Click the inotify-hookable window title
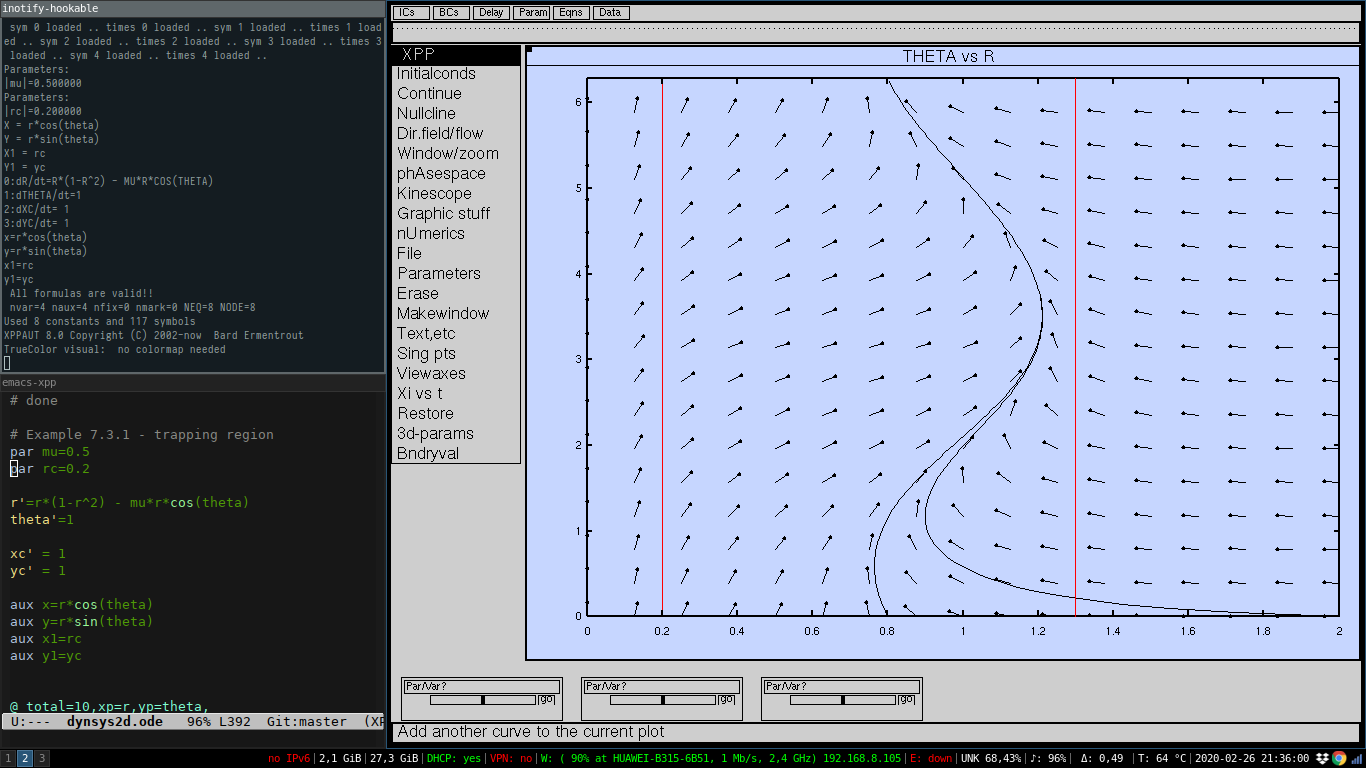 51,8
